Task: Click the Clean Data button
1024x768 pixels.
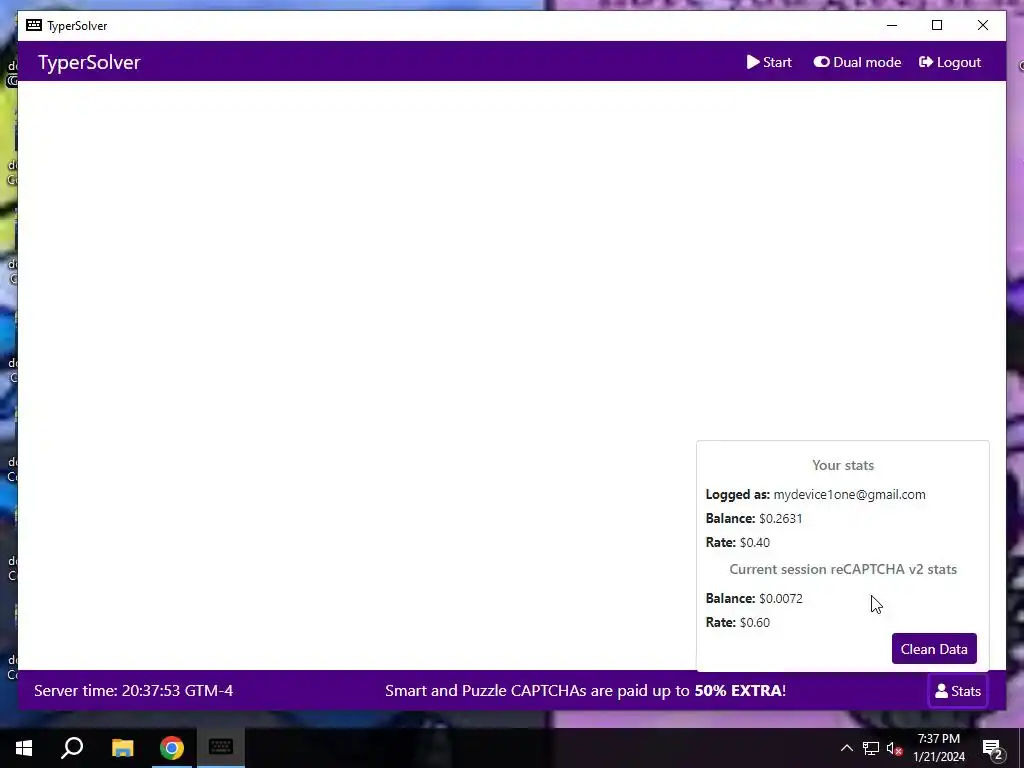Action: pyautogui.click(x=934, y=648)
